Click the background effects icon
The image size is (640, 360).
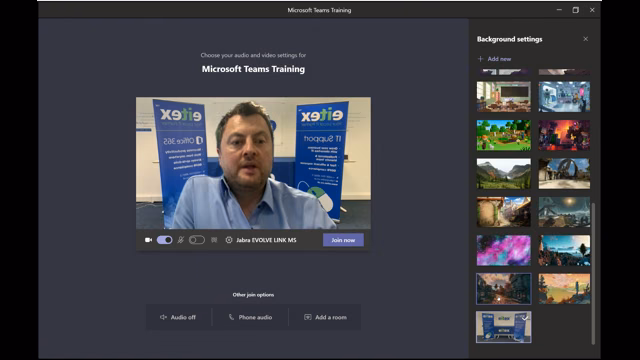point(214,240)
